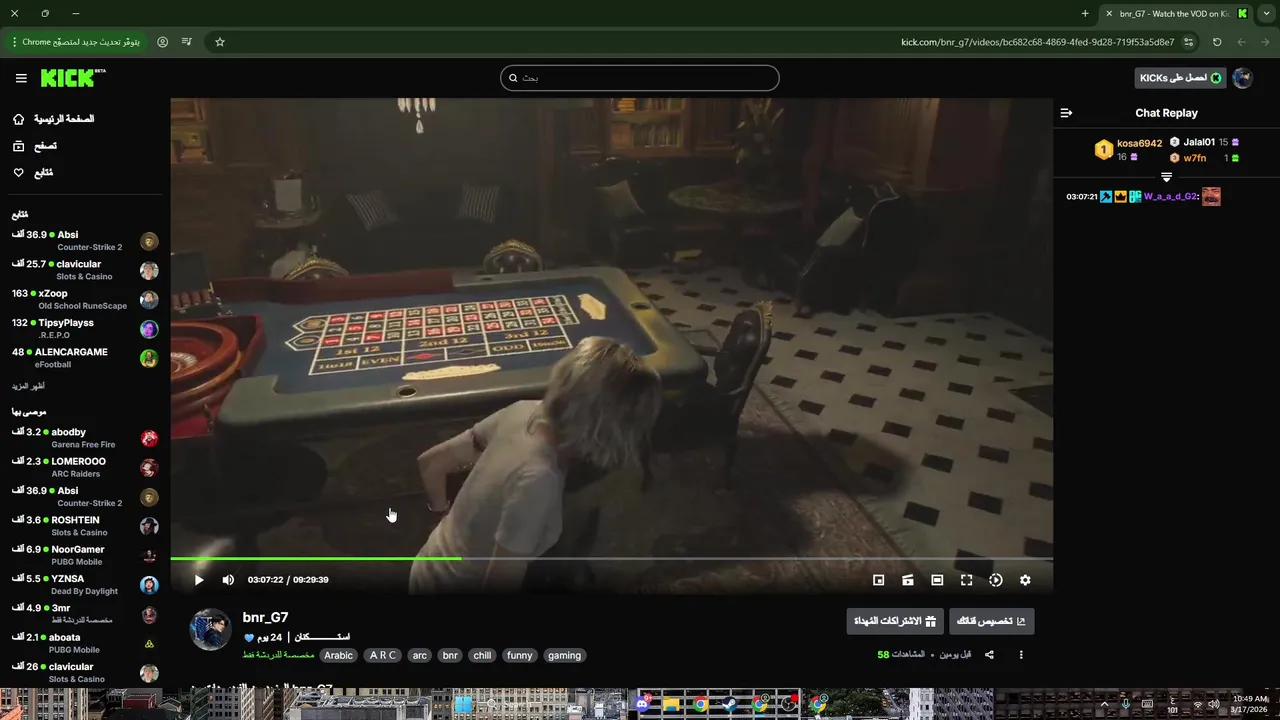Select the A R C tag
The image size is (1280, 720).
[x=383, y=656]
